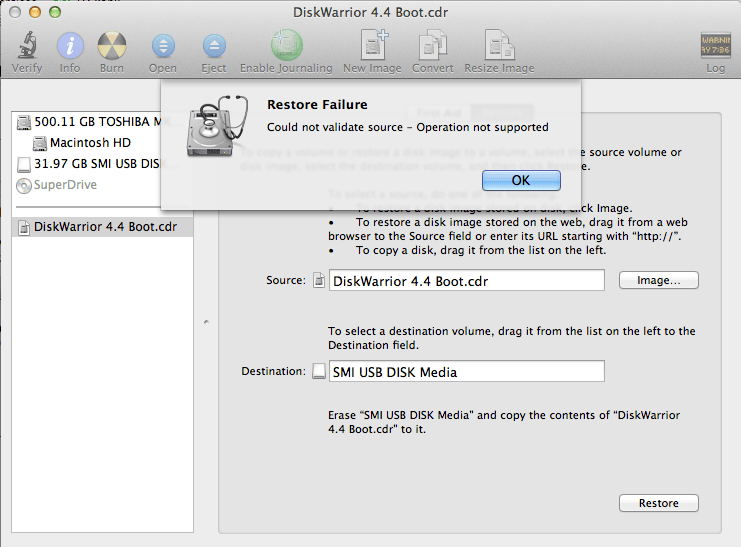The width and height of the screenshot is (741, 547).
Task: Click the Verify microscope icon
Action: pos(27,46)
